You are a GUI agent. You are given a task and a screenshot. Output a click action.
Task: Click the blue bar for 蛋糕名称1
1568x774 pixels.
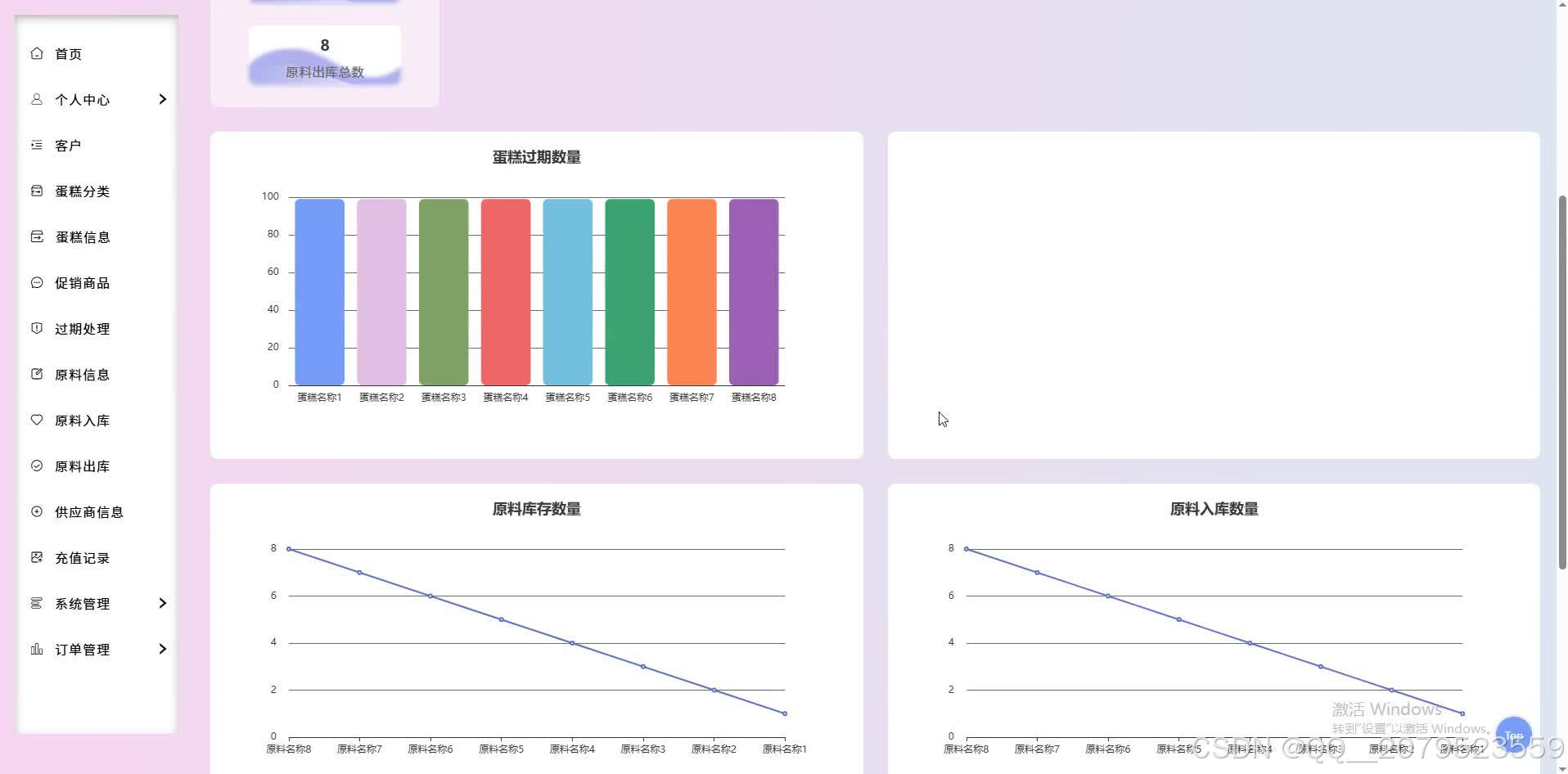pos(319,292)
